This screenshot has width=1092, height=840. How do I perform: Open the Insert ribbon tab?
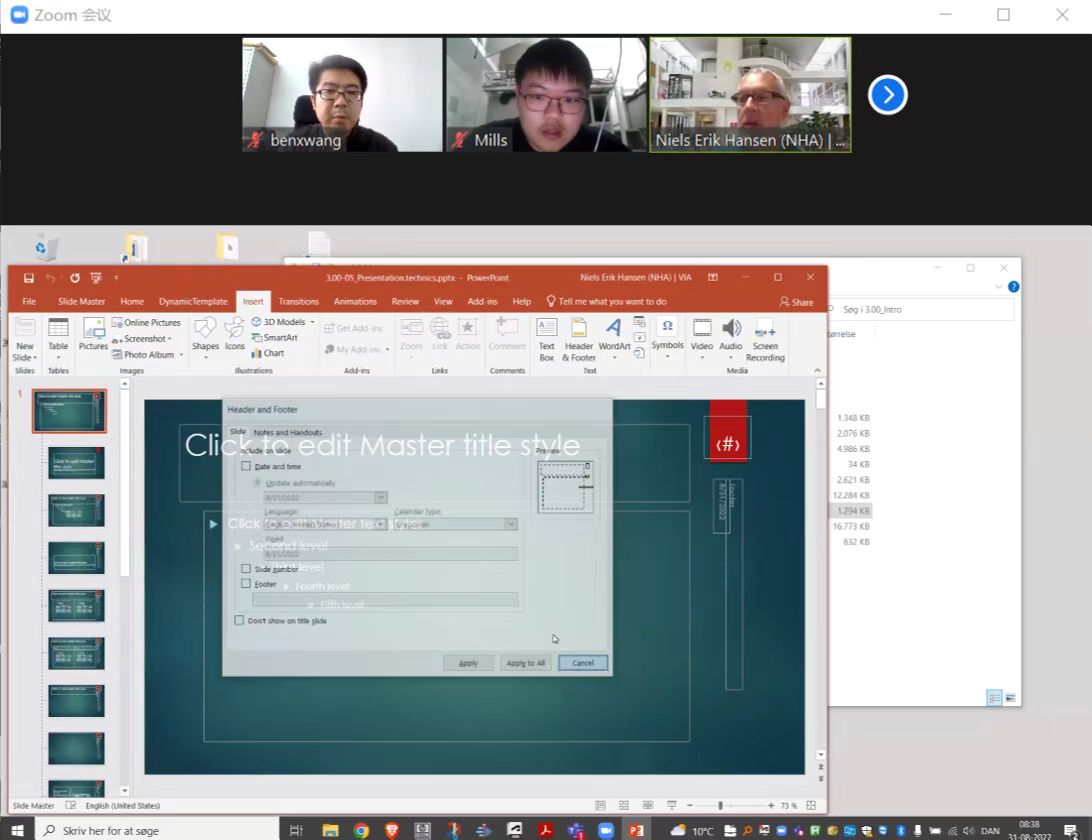tap(253, 302)
